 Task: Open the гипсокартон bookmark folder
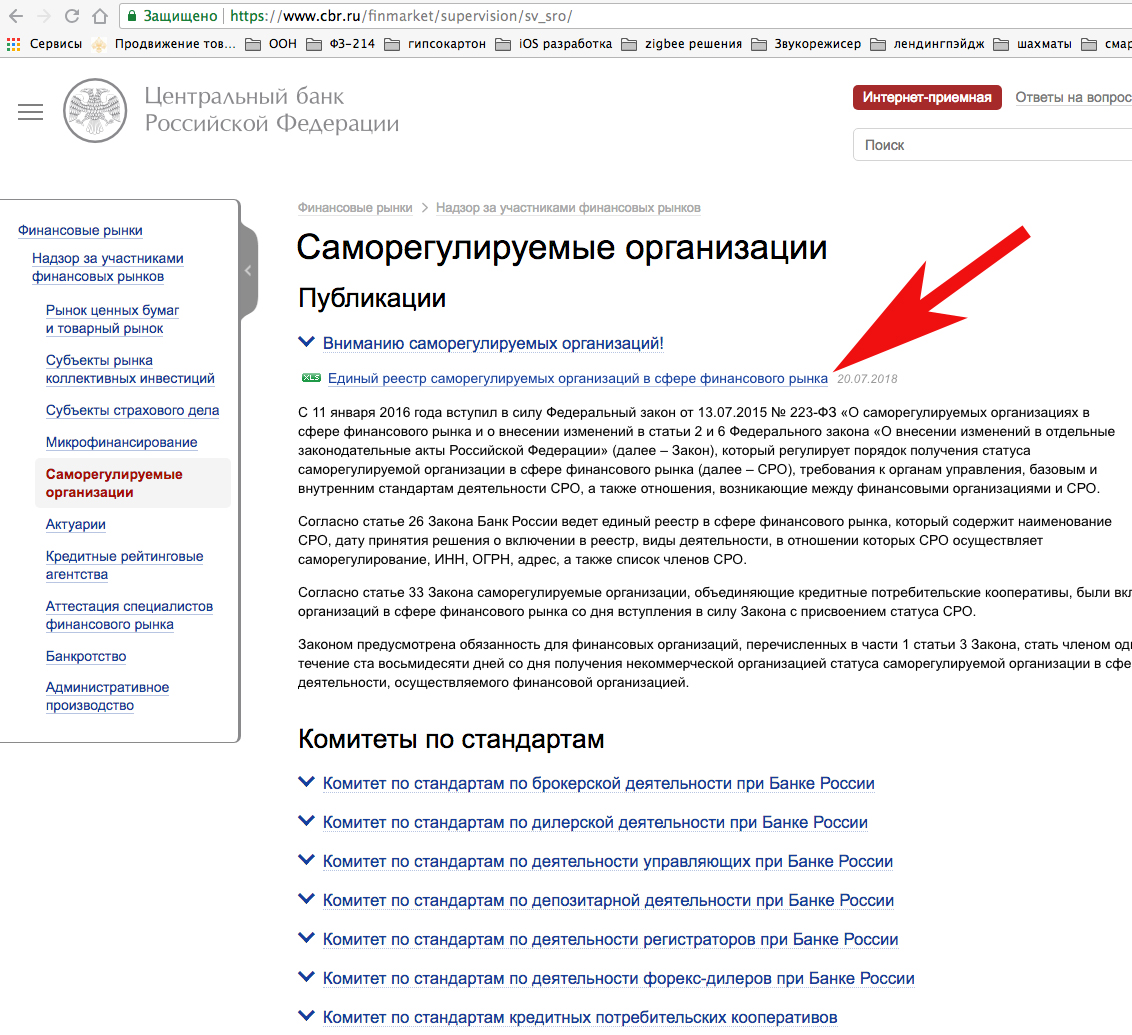(x=435, y=44)
